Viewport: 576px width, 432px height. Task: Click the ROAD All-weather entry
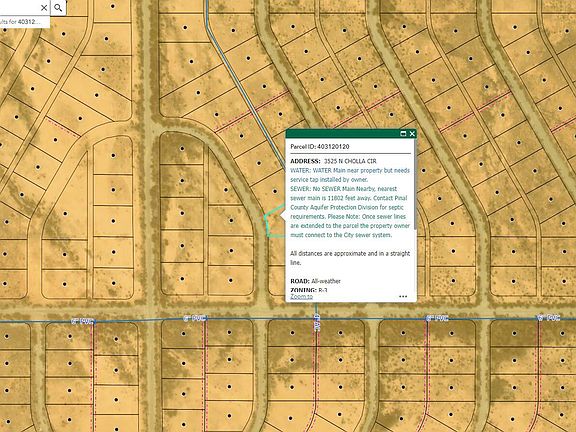click(x=315, y=281)
